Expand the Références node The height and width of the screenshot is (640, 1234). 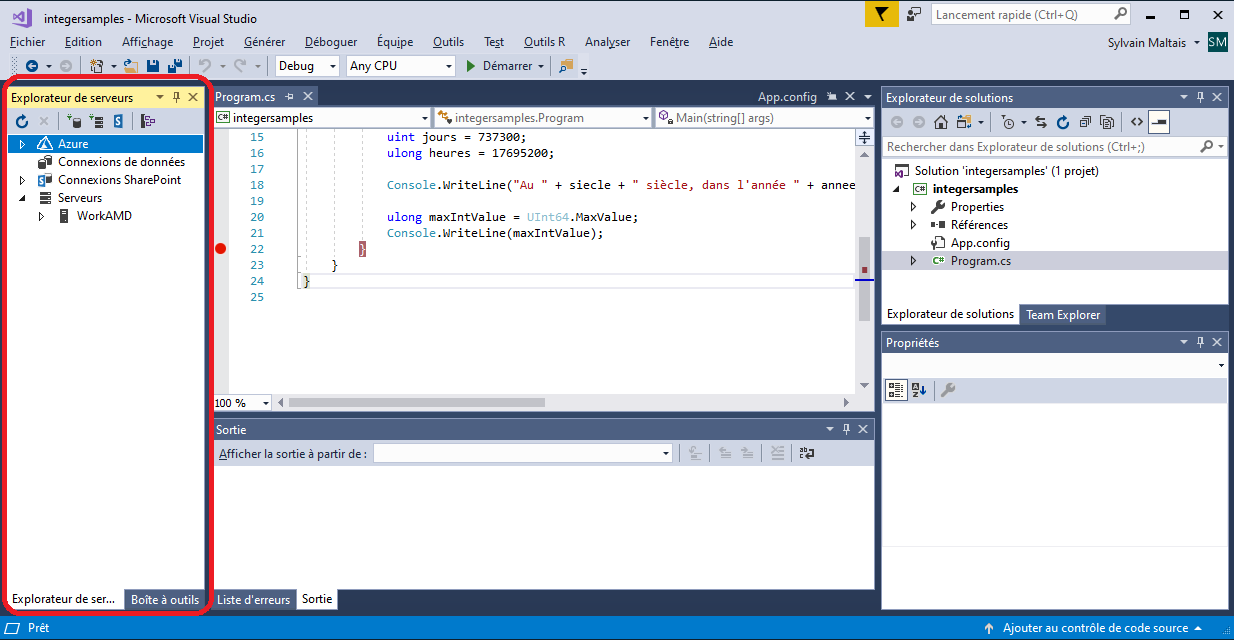913,225
